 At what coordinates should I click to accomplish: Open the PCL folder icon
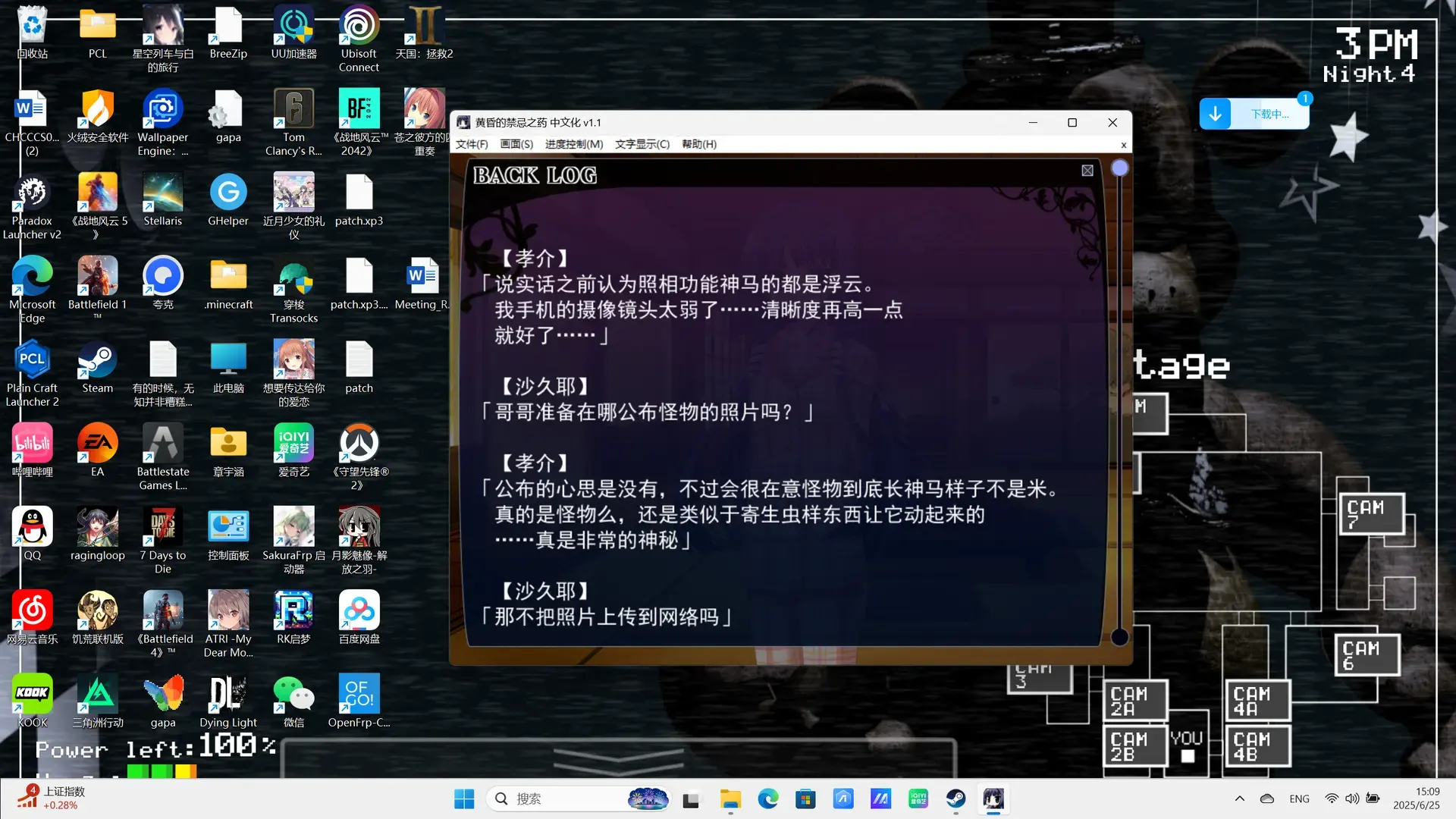pyautogui.click(x=97, y=33)
